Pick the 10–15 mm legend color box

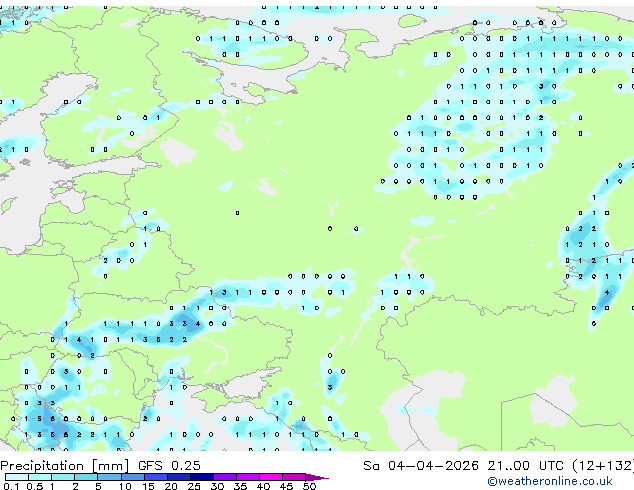click(132, 477)
